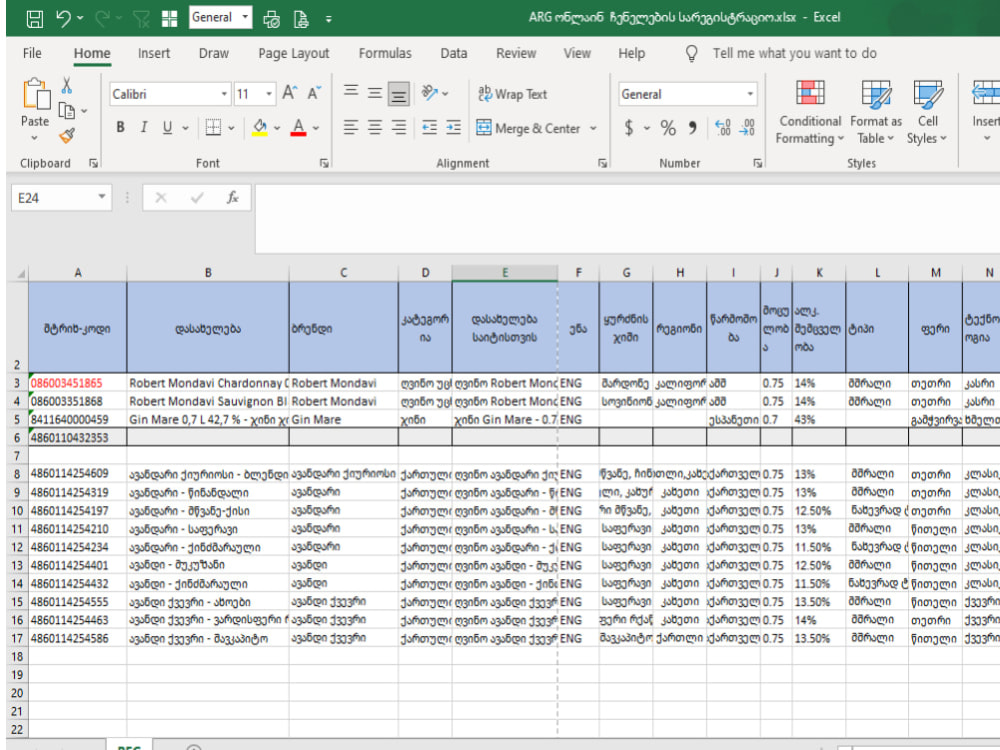Click the Paste clipboard icon
The height and width of the screenshot is (750, 1000).
(36, 94)
